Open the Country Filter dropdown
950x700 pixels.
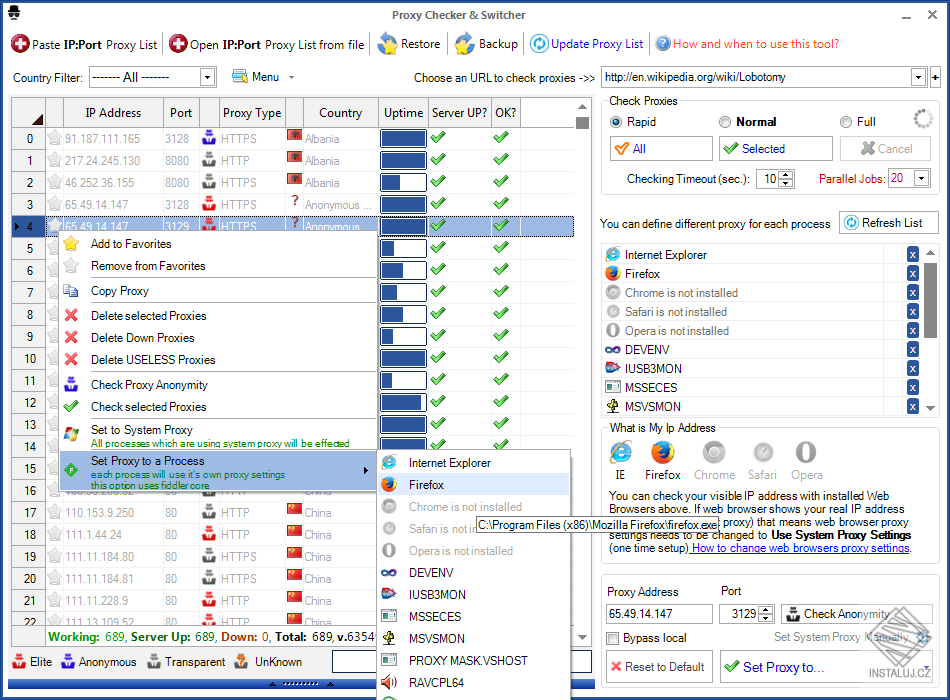[x=207, y=78]
